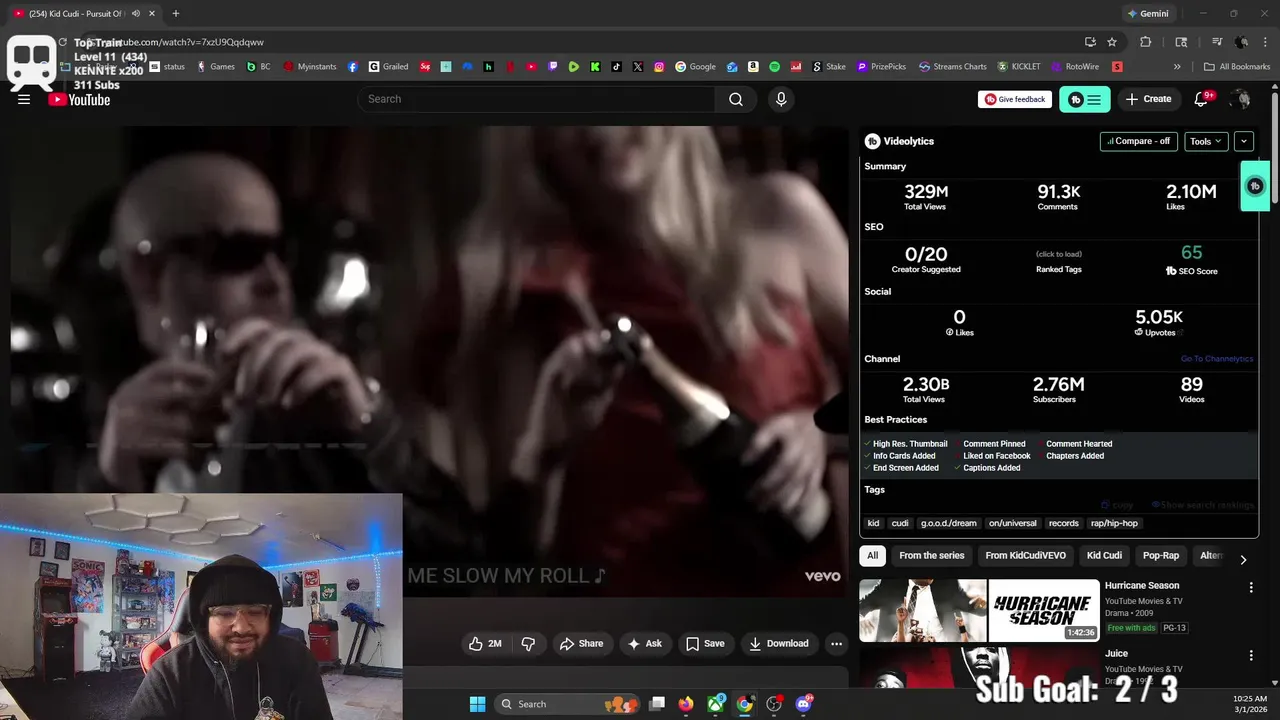Open the Grailed bookmark
The height and width of the screenshot is (720, 1280).
(x=389, y=67)
